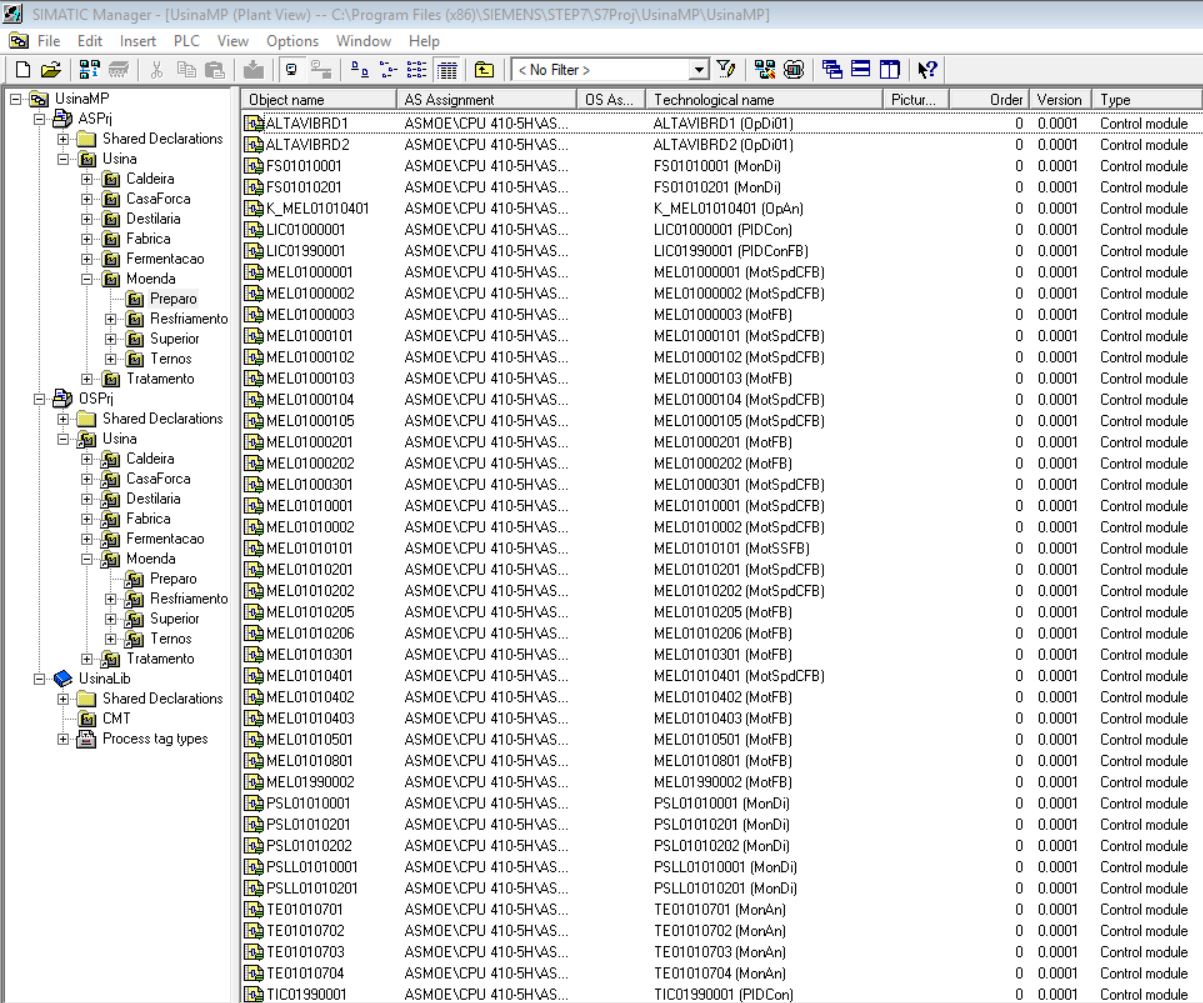Show objects as small icons
Screen dimensions: 1203x1003
[x=390, y=70]
